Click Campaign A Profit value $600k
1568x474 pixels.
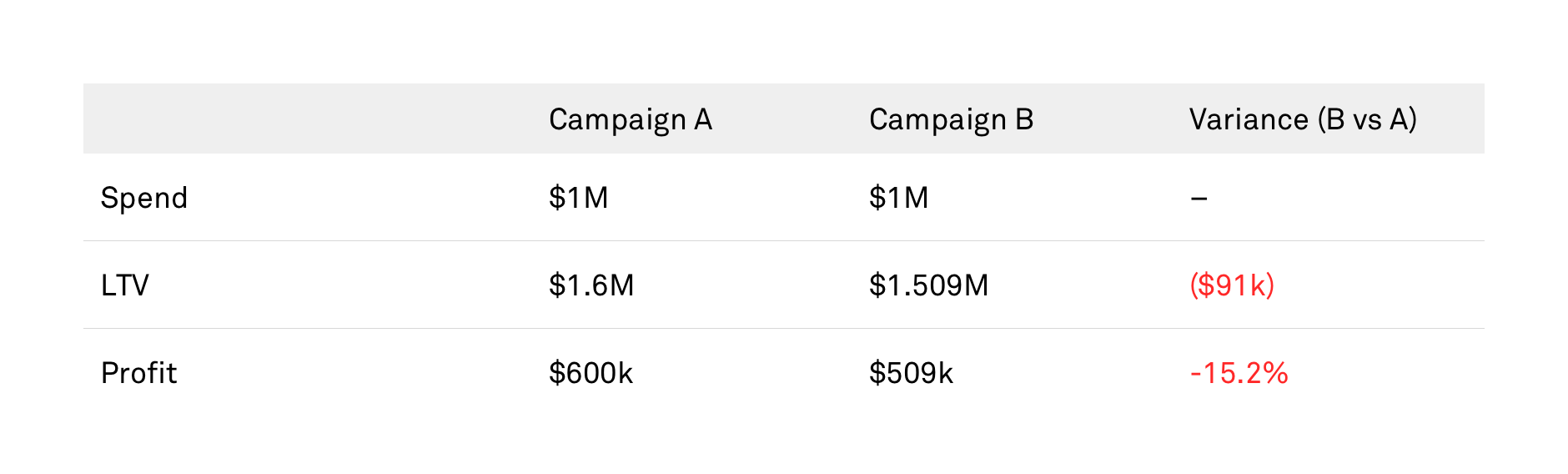(x=591, y=373)
